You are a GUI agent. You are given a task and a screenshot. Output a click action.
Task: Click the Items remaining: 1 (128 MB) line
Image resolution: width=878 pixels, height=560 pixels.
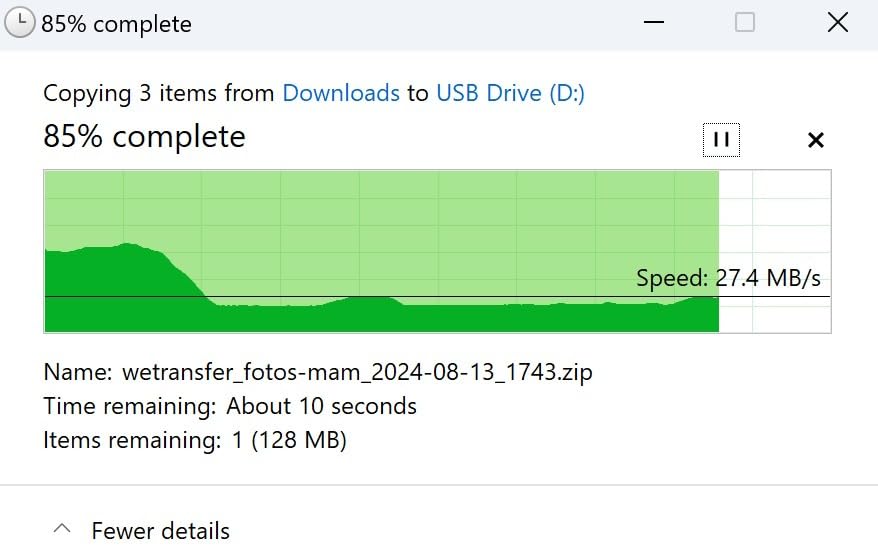[x=195, y=439]
